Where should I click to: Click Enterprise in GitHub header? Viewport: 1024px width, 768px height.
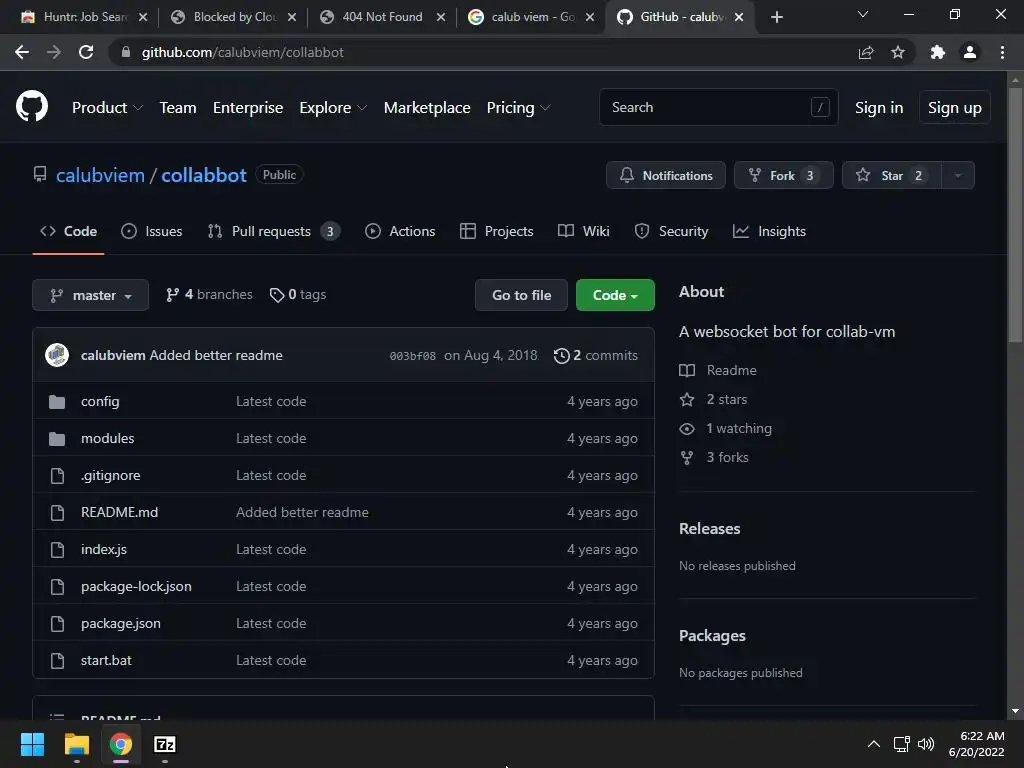coord(248,108)
